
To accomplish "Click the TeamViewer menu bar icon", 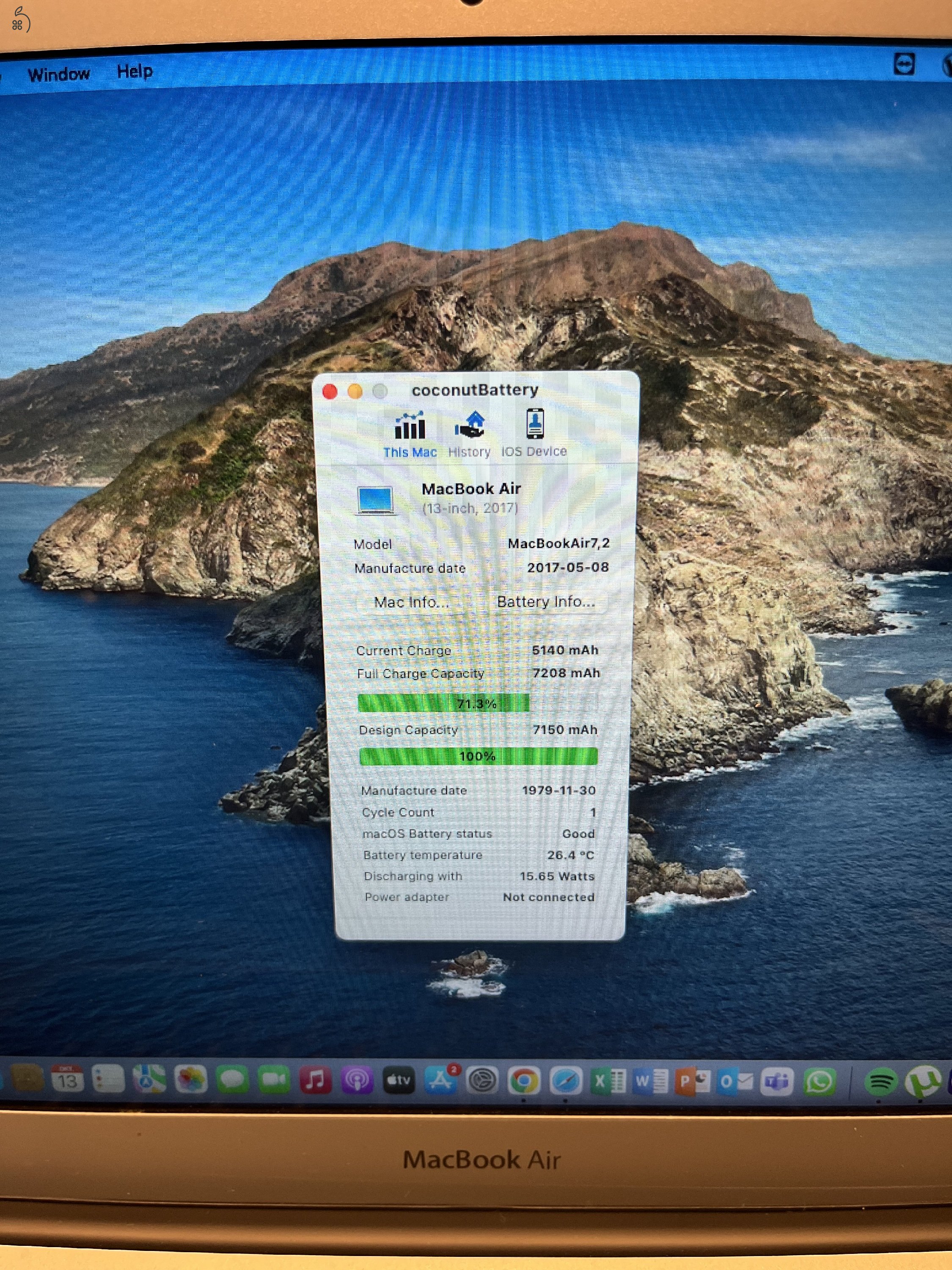I will tap(904, 64).
